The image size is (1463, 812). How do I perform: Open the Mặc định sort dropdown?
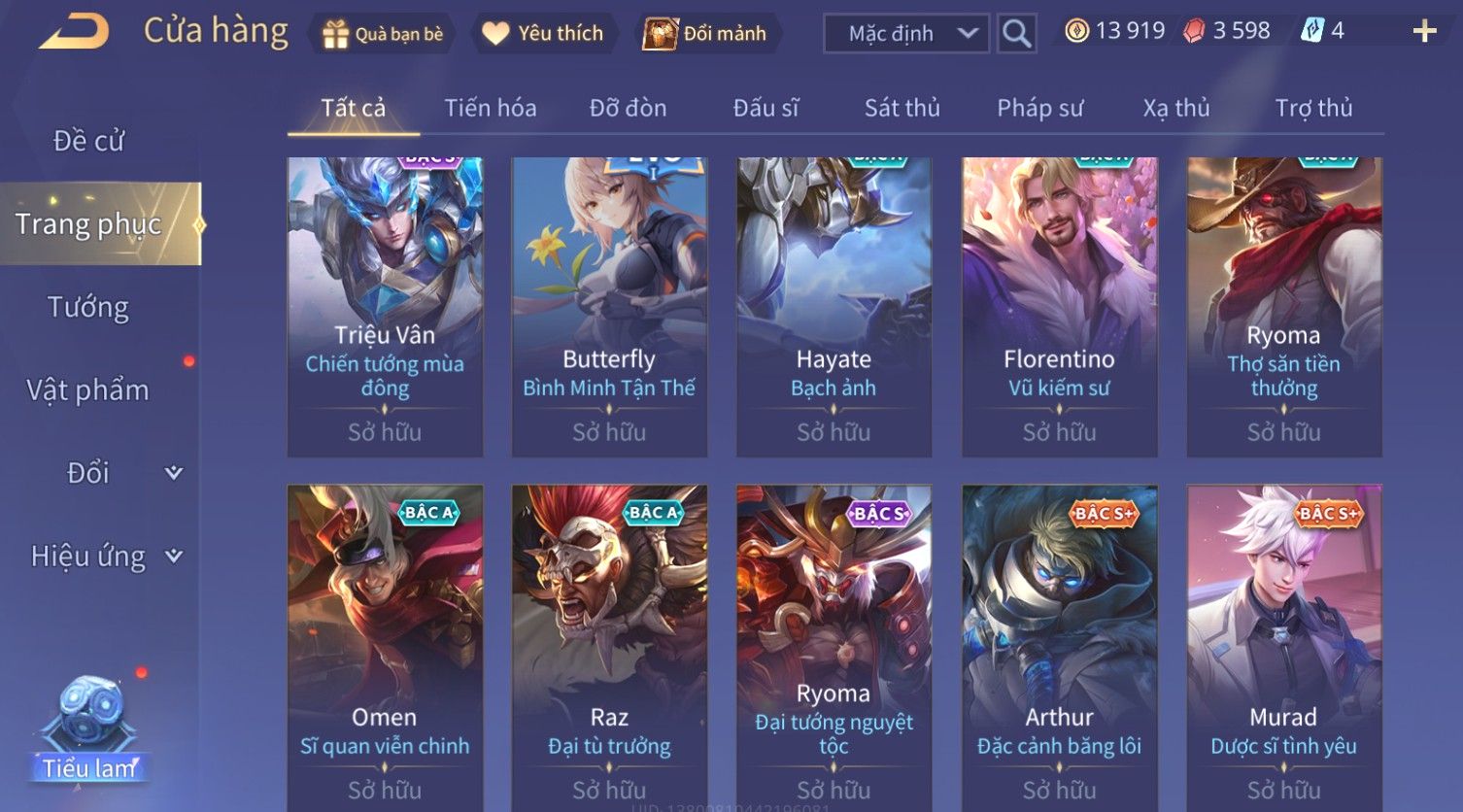click(906, 33)
